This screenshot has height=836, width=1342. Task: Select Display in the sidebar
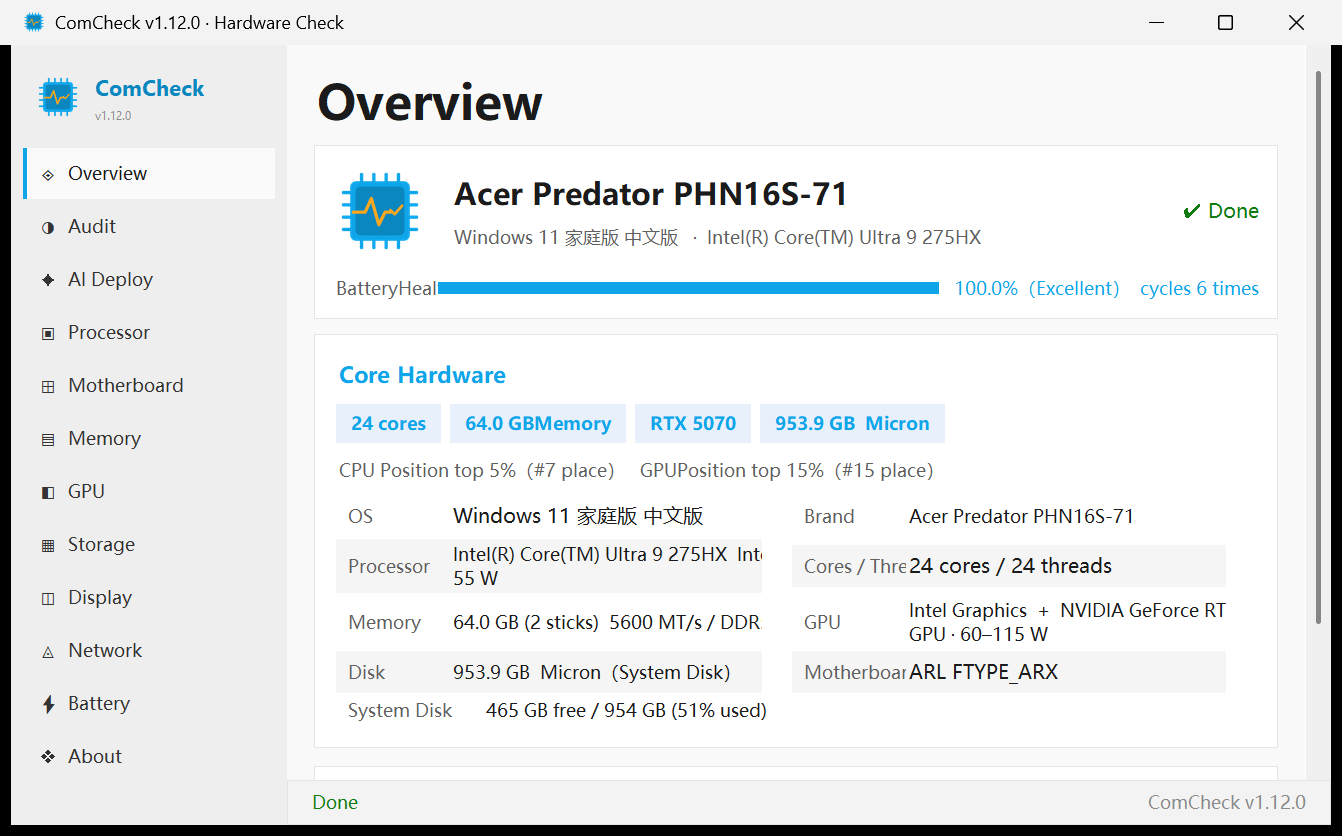click(149, 598)
